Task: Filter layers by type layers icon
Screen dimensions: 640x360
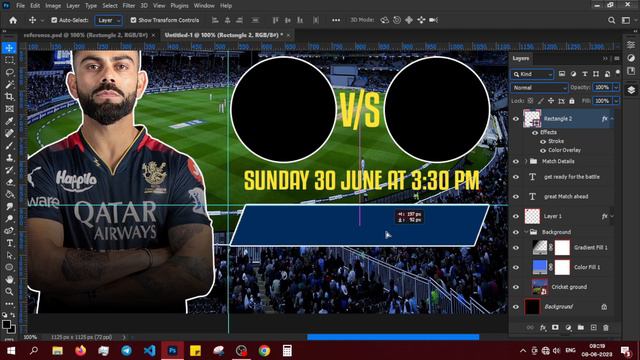Action: pyautogui.click(x=584, y=74)
